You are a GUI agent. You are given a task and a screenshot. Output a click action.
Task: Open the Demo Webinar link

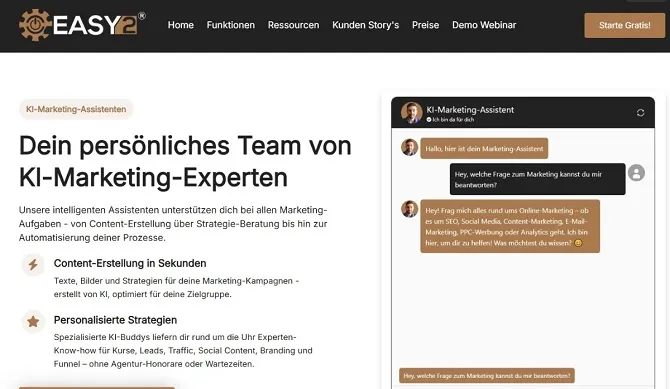pos(484,25)
